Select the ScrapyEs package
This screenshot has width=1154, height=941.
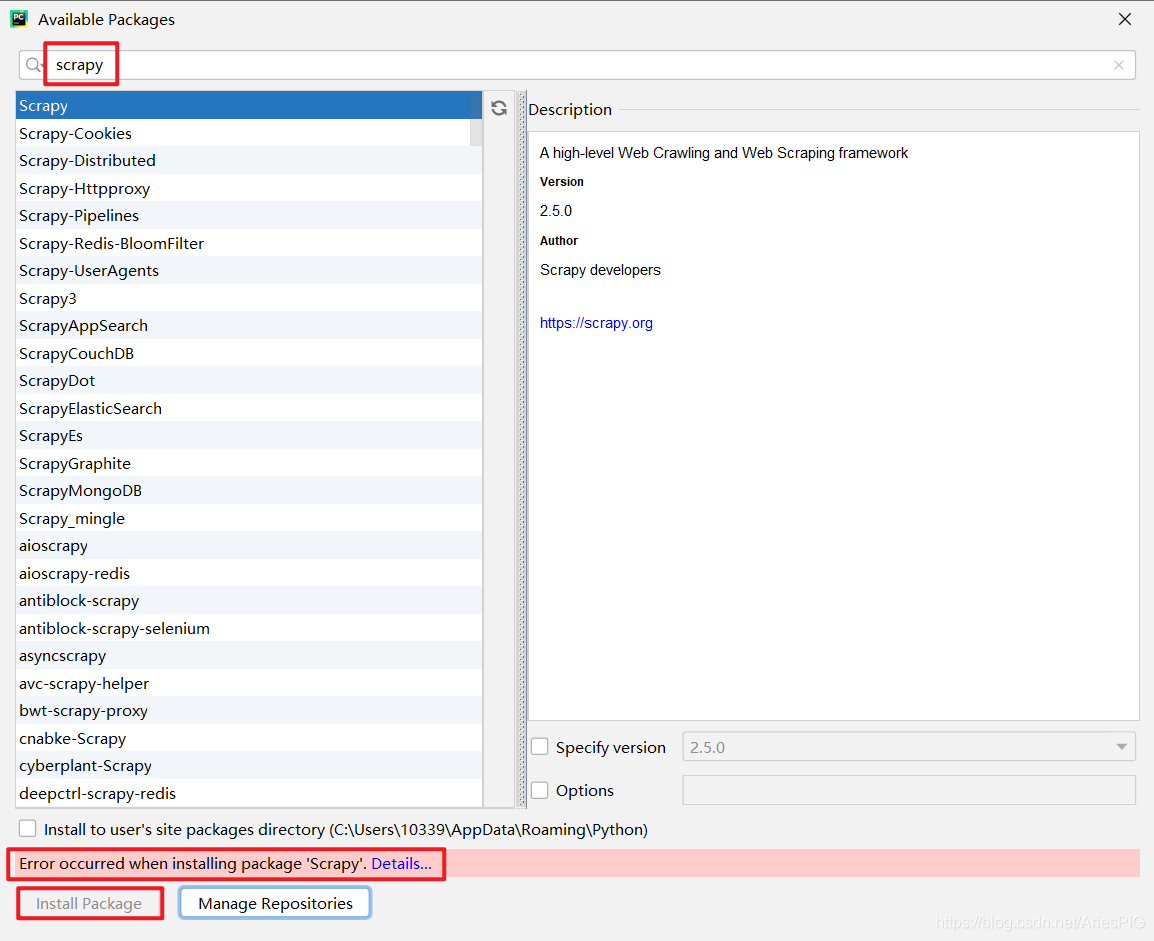click(249, 436)
